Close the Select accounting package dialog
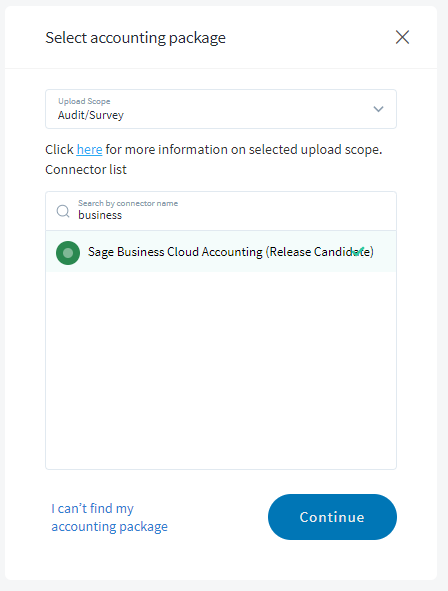Viewport: 448px width, 591px height. coord(402,37)
